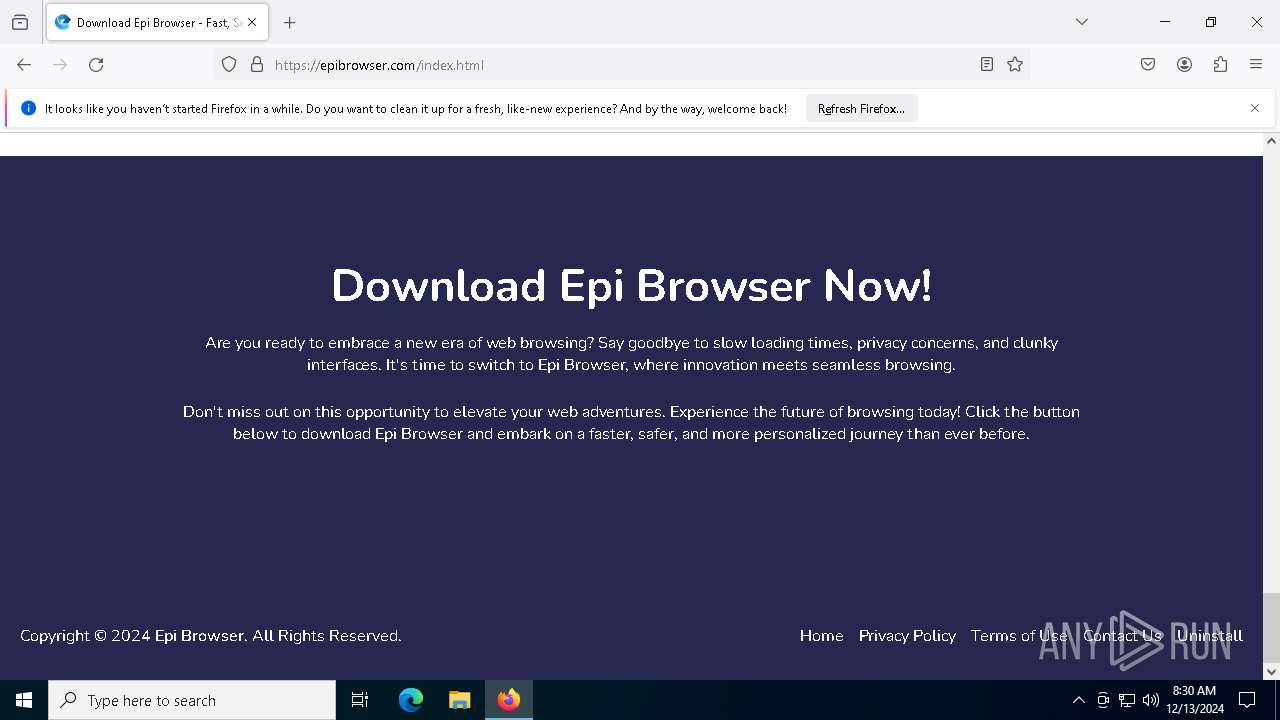Screen dimensions: 1280x720
Task: Open File Explorer from taskbar
Action: 459,700
